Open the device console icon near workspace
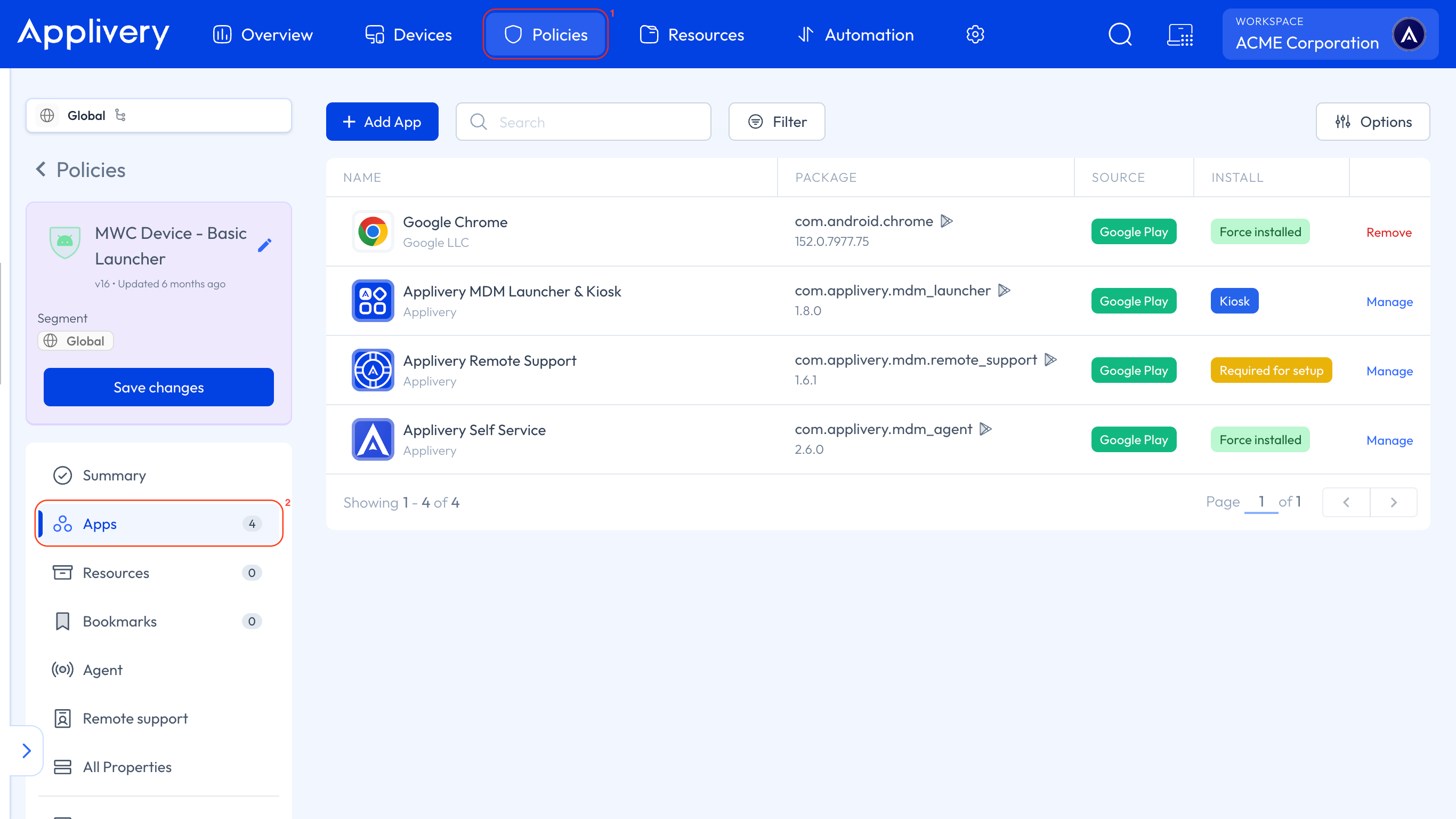 [x=1180, y=35]
